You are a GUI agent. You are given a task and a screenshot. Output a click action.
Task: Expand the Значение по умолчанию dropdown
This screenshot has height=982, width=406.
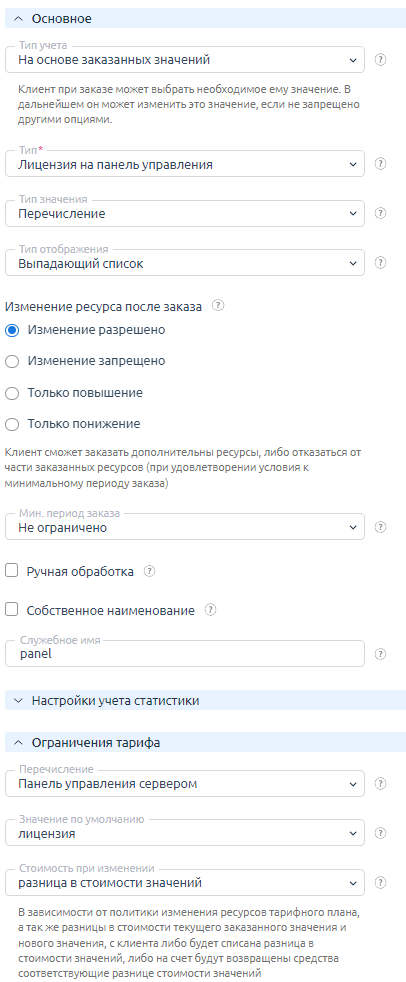coord(185,834)
